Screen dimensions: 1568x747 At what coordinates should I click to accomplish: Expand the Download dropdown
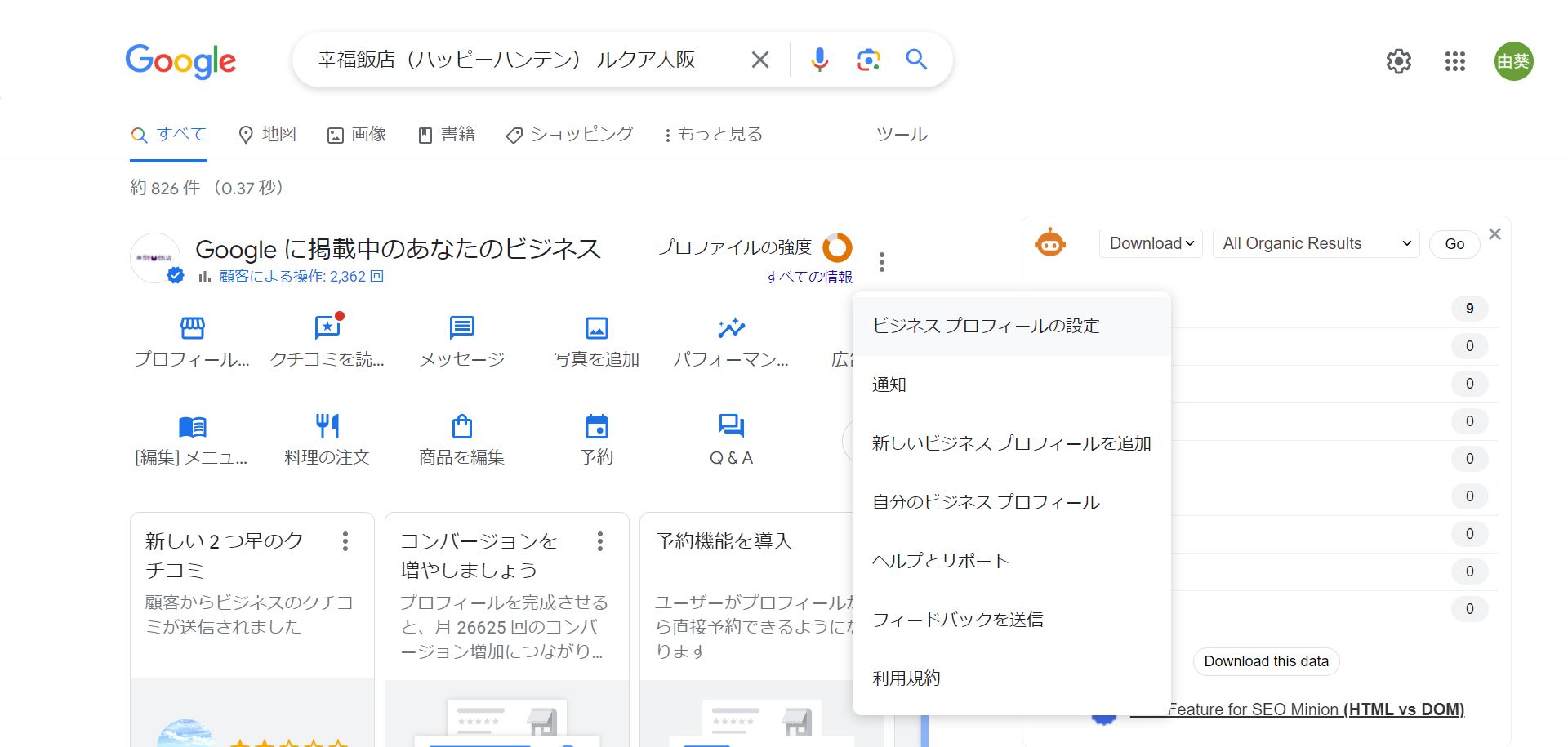(x=1151, y=243)
